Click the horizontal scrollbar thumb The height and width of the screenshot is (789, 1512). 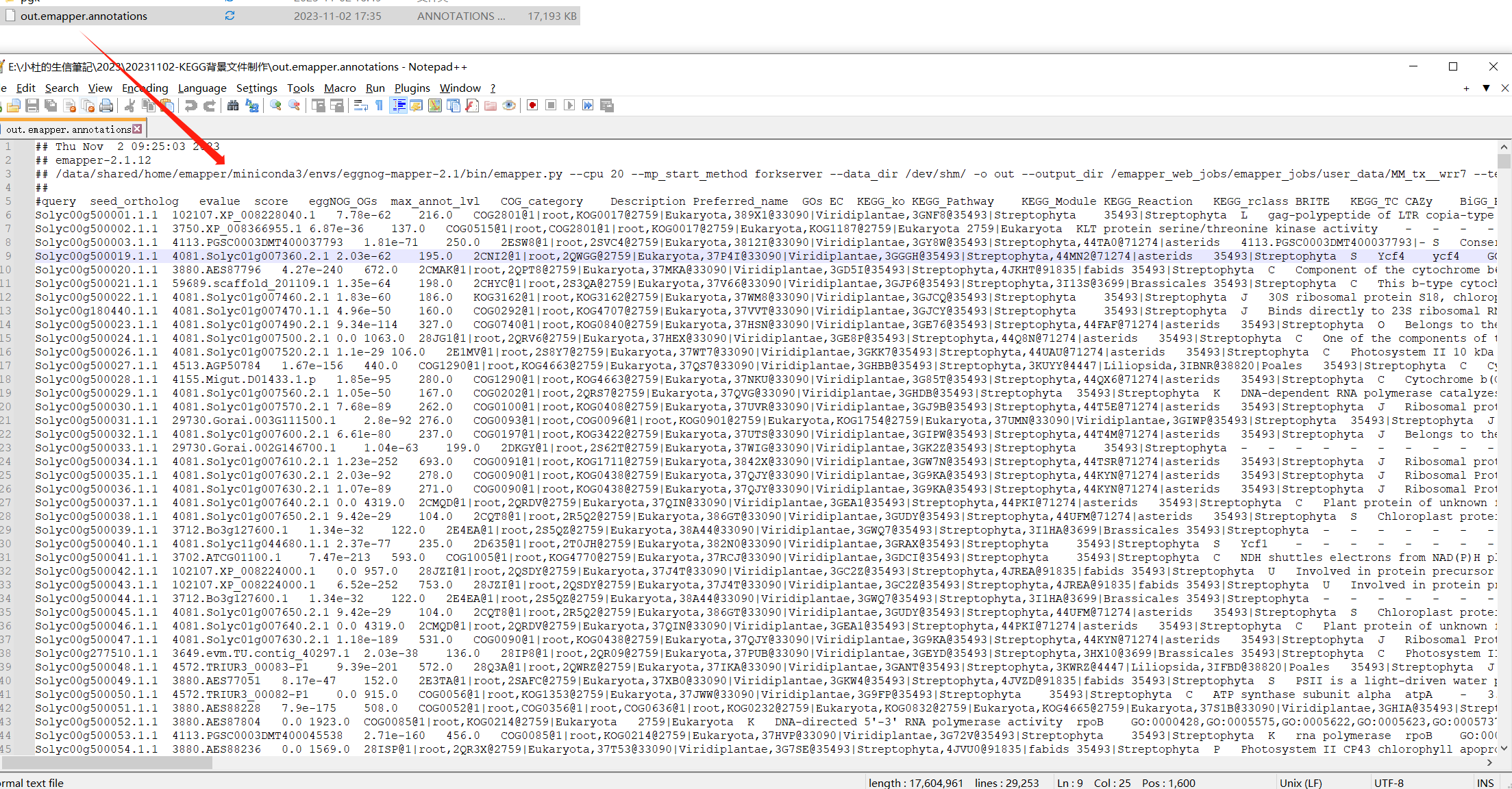click(106, 763)
